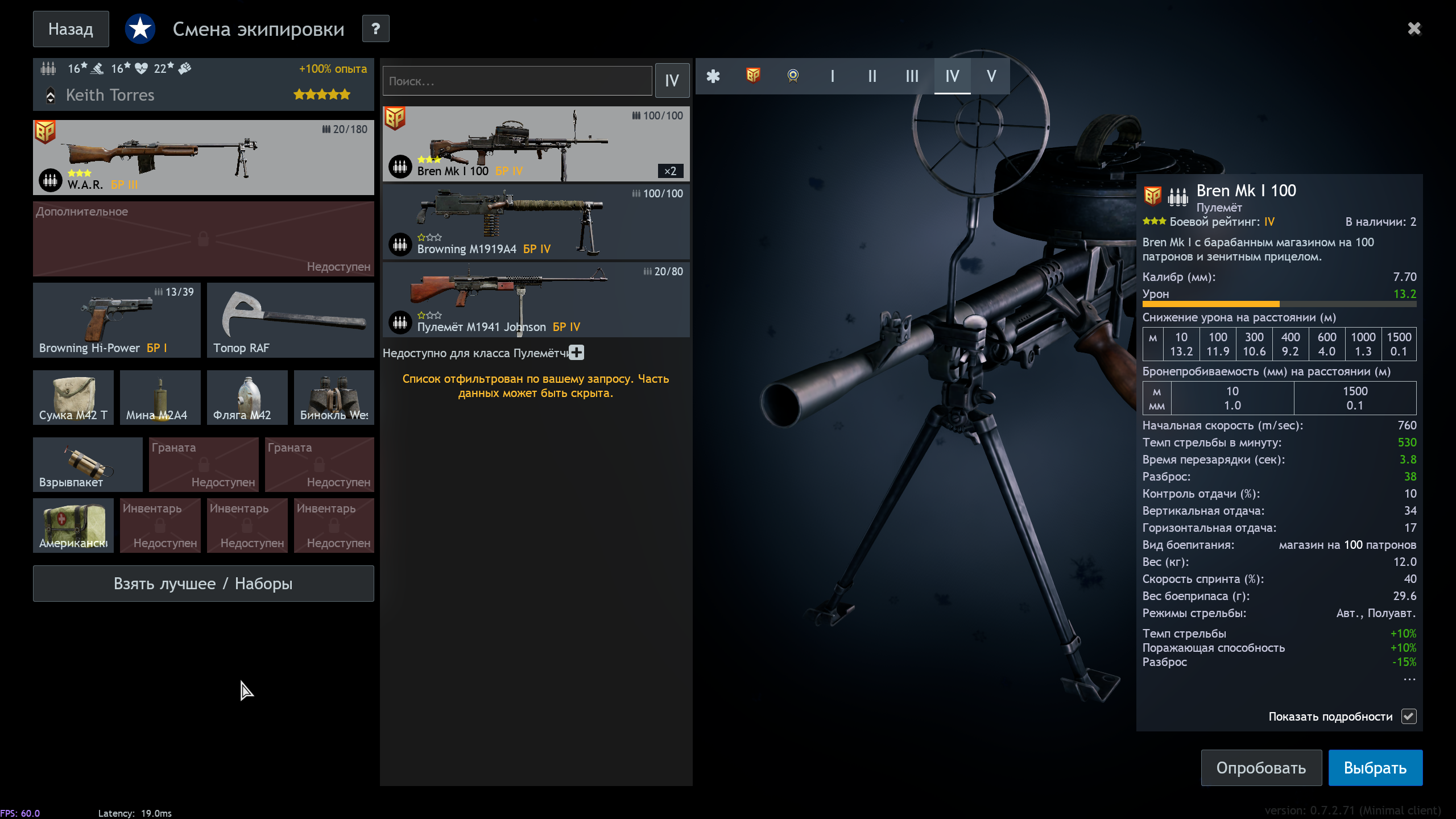Open the IV rating filter beside search

pos(672,81)
